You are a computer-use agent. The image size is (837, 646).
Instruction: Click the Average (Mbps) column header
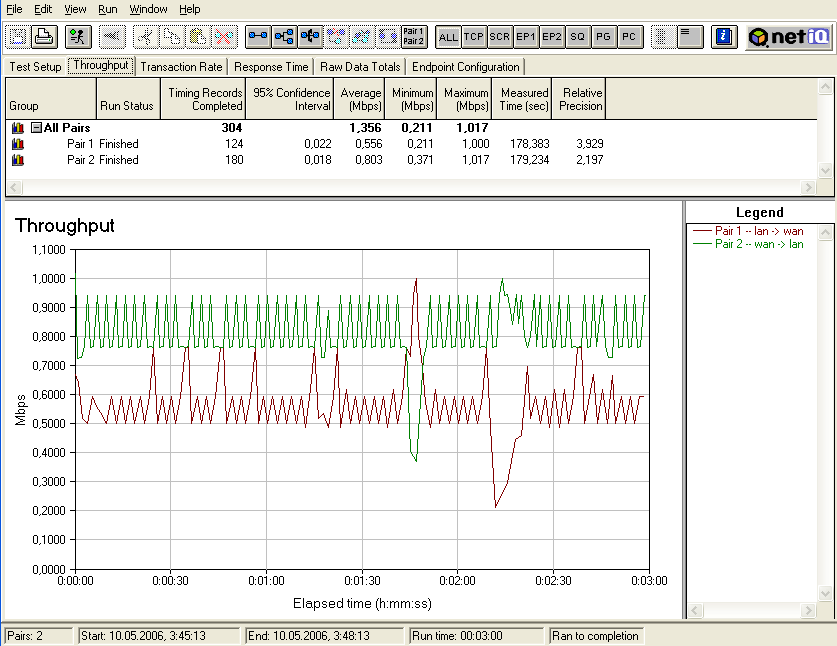coord(360,99)
